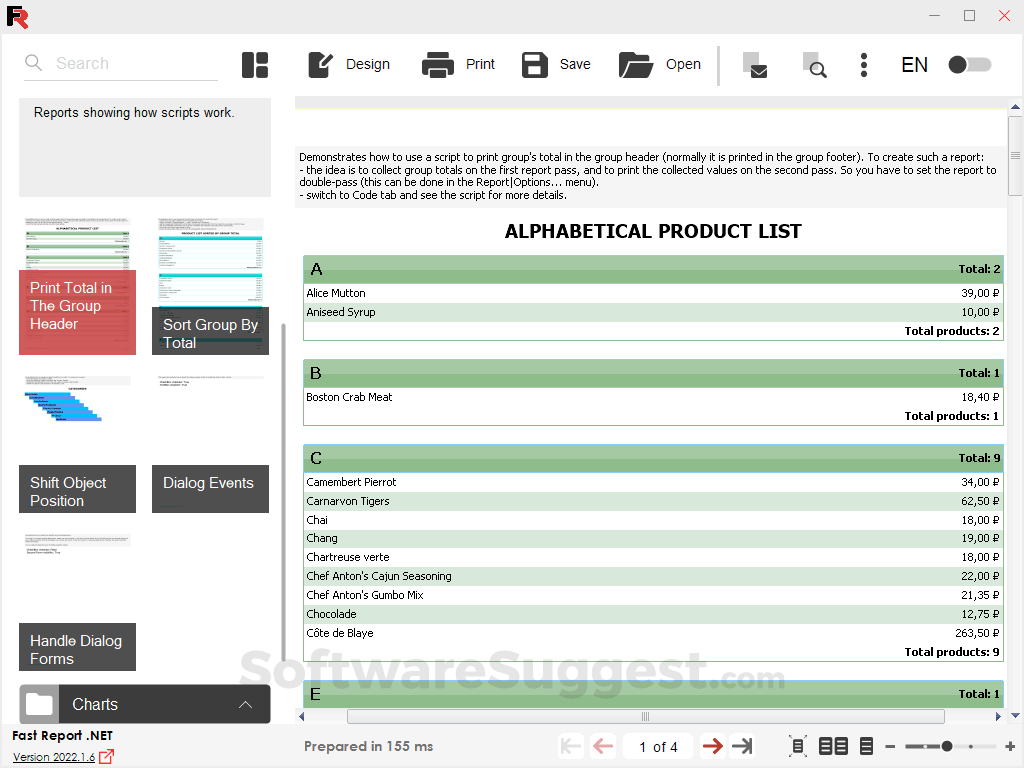Jump to the last page
This screenshot has height=768, width=1024.
[x=741, y=746]
